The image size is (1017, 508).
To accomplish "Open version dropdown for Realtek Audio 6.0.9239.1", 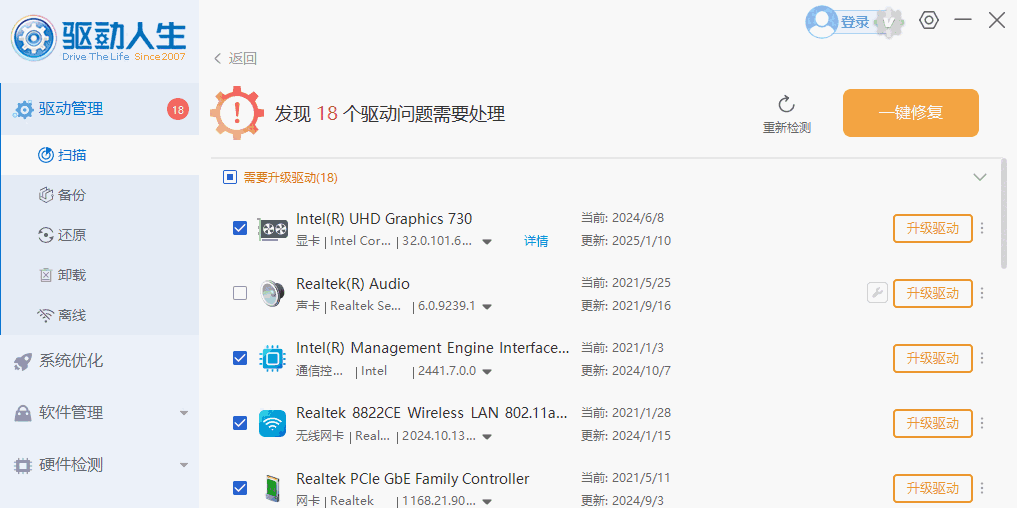I will click(x=487, y=307).
